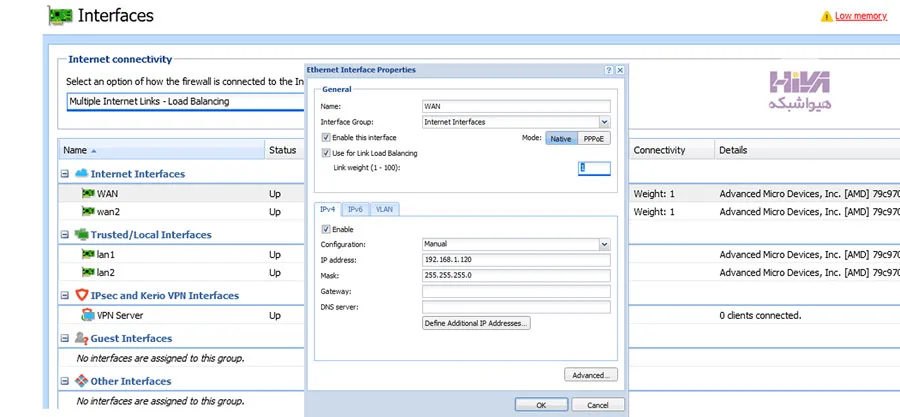Confirm the dialog with OK

(x=541, y=405)
